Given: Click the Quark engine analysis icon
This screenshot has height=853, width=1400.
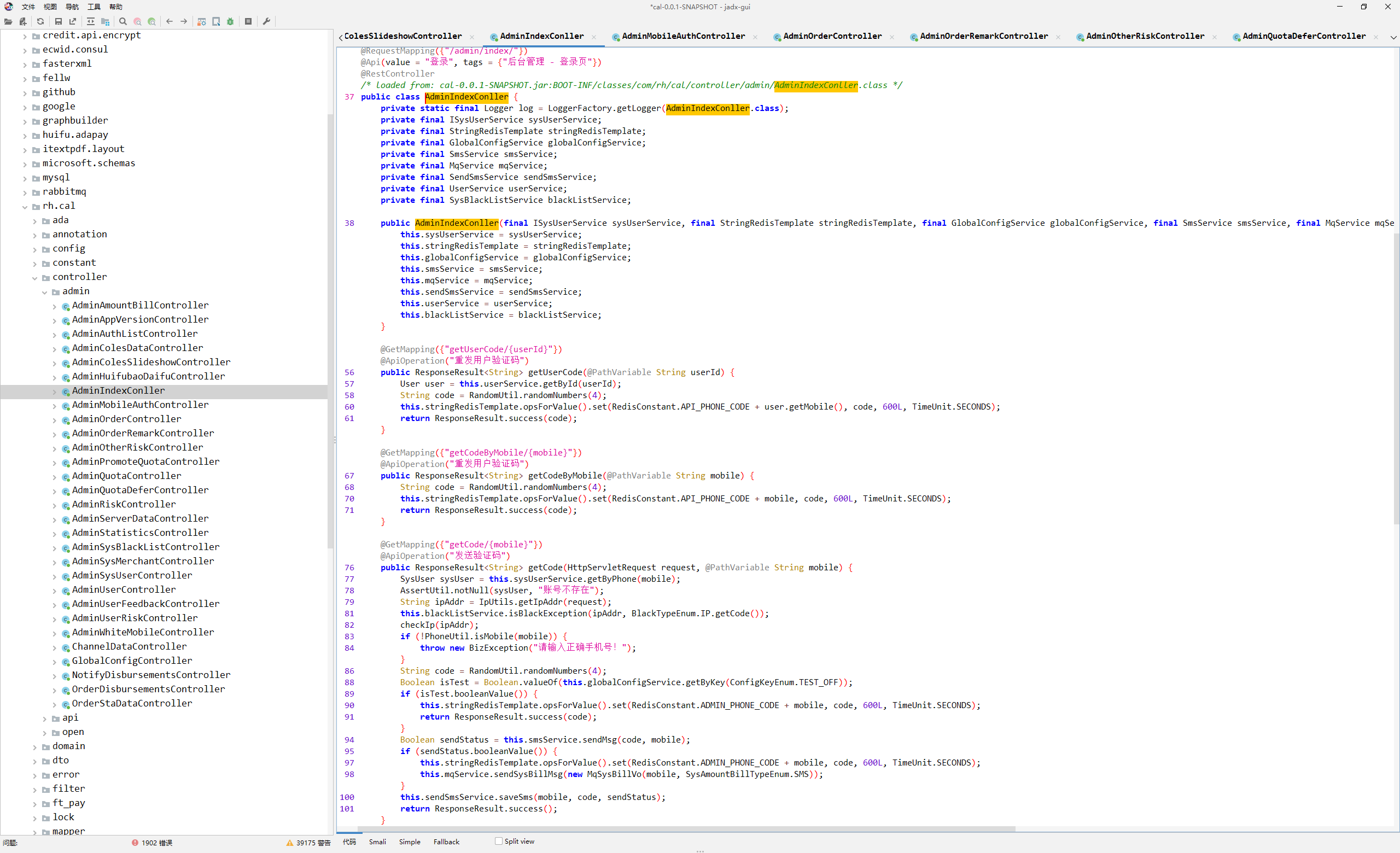Looking at the screenshot, I should [x=216, y=21].
